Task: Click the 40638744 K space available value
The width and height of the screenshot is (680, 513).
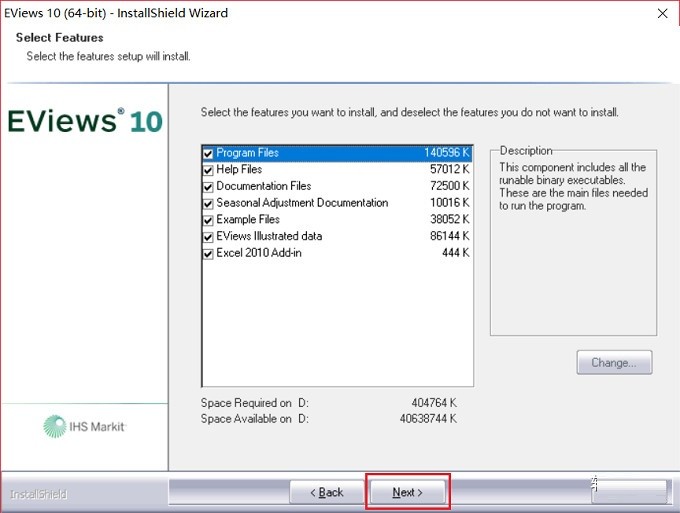Action: [428, 419]
